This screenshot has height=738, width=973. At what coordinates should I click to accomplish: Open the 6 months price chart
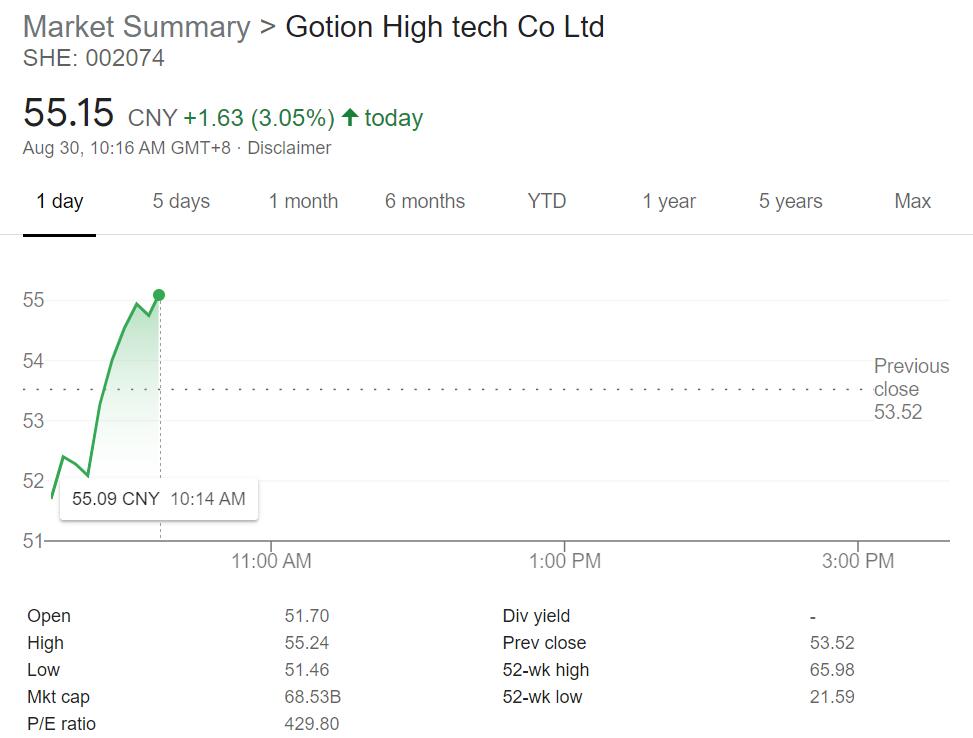[425, 201]
